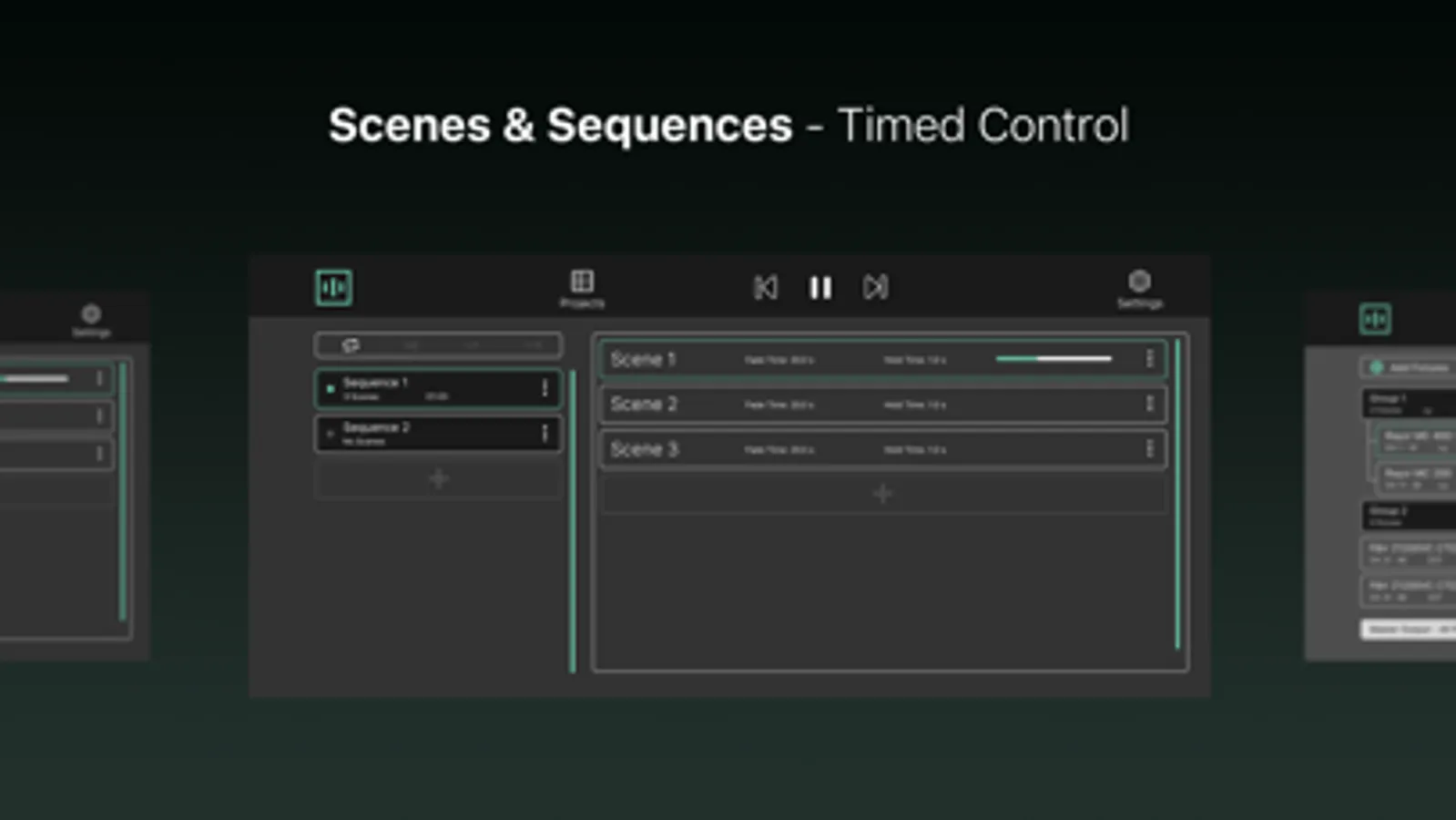Open the Scene 1 options menu
This screenshot has height=820, width=1456.
click(x=1150, y=359)
